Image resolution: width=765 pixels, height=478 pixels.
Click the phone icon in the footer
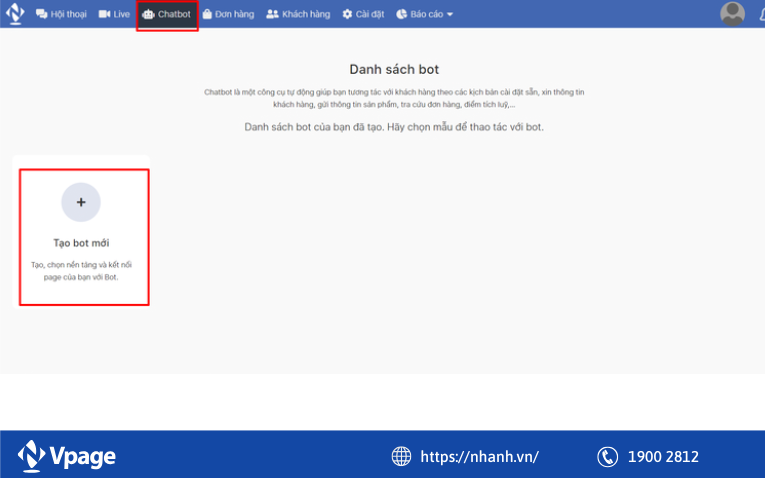tap(607, 457)
